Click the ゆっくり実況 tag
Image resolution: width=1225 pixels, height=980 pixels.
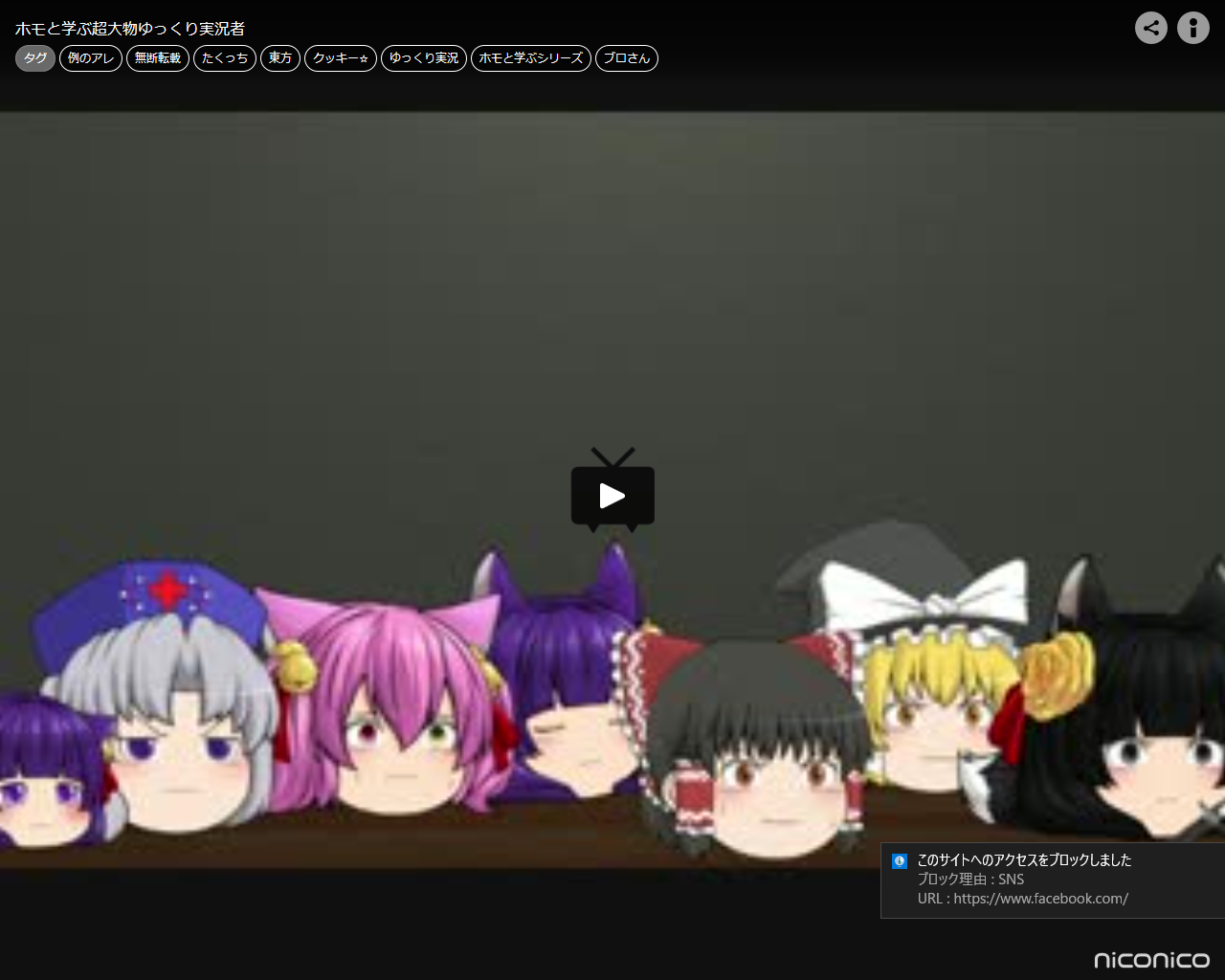point(424,58)
